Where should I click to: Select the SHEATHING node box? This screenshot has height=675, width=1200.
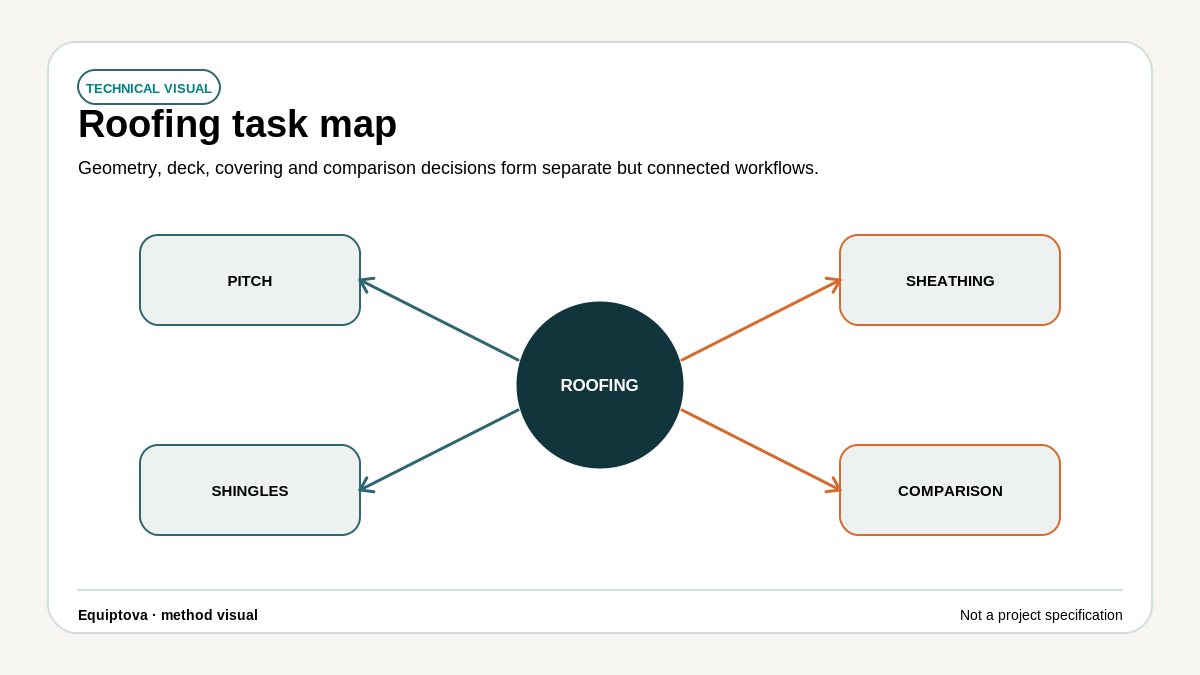tap(950, 280)
